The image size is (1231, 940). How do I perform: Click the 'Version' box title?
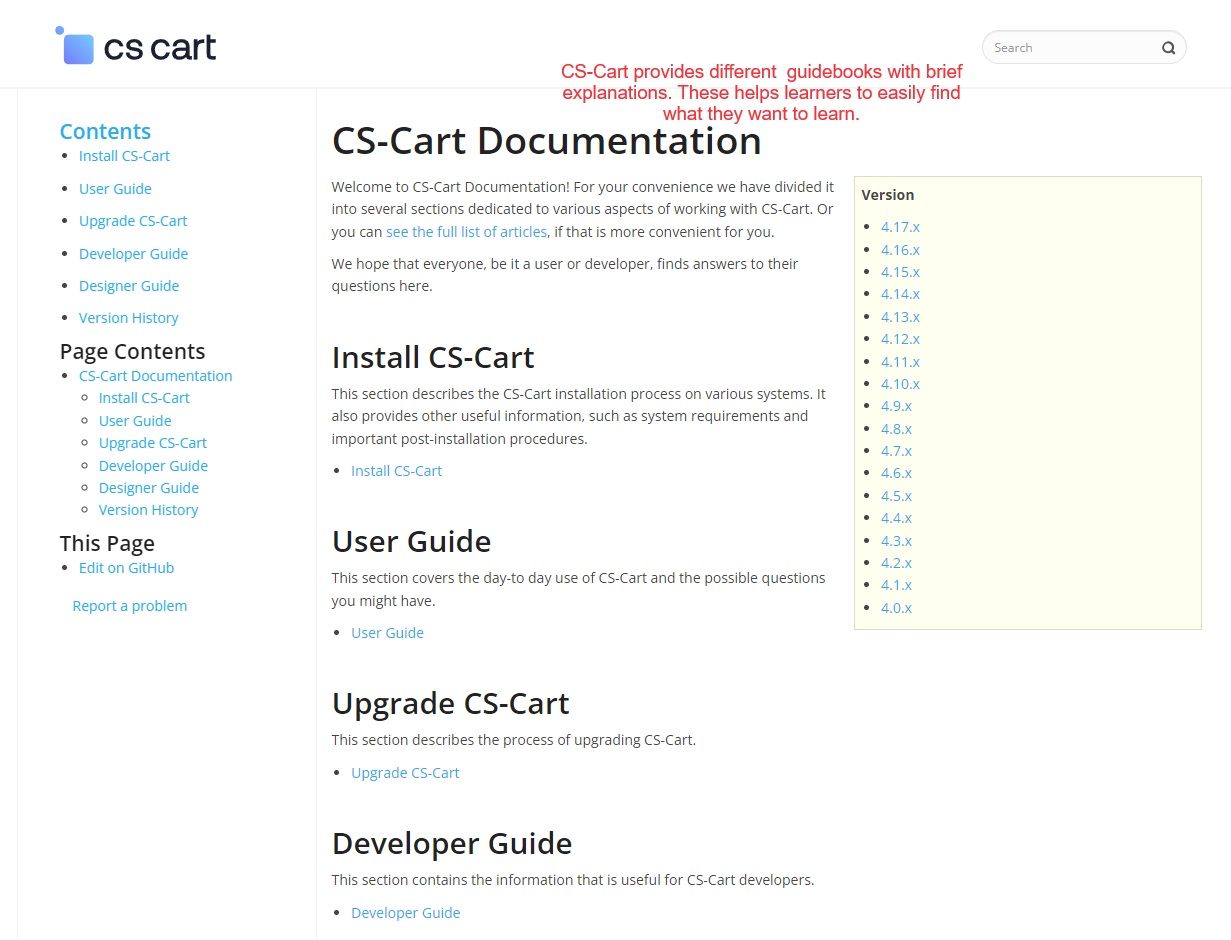(888, 195)
